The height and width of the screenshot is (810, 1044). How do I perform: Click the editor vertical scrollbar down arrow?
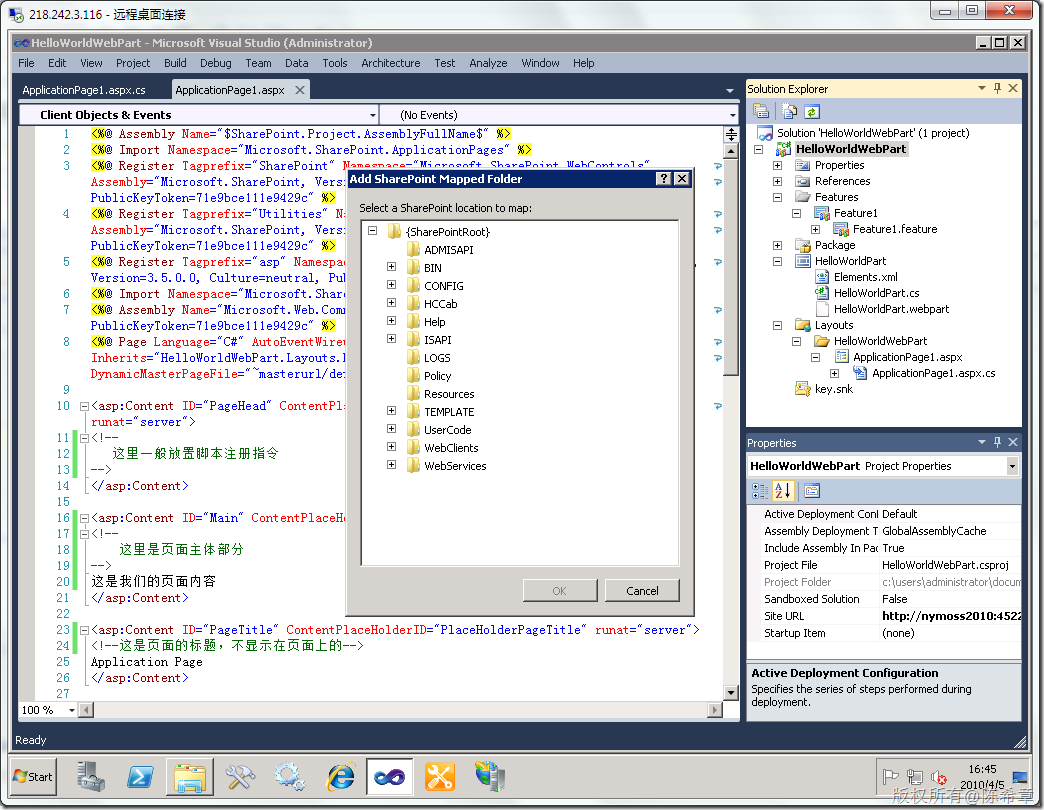click(x=731, y=693)
